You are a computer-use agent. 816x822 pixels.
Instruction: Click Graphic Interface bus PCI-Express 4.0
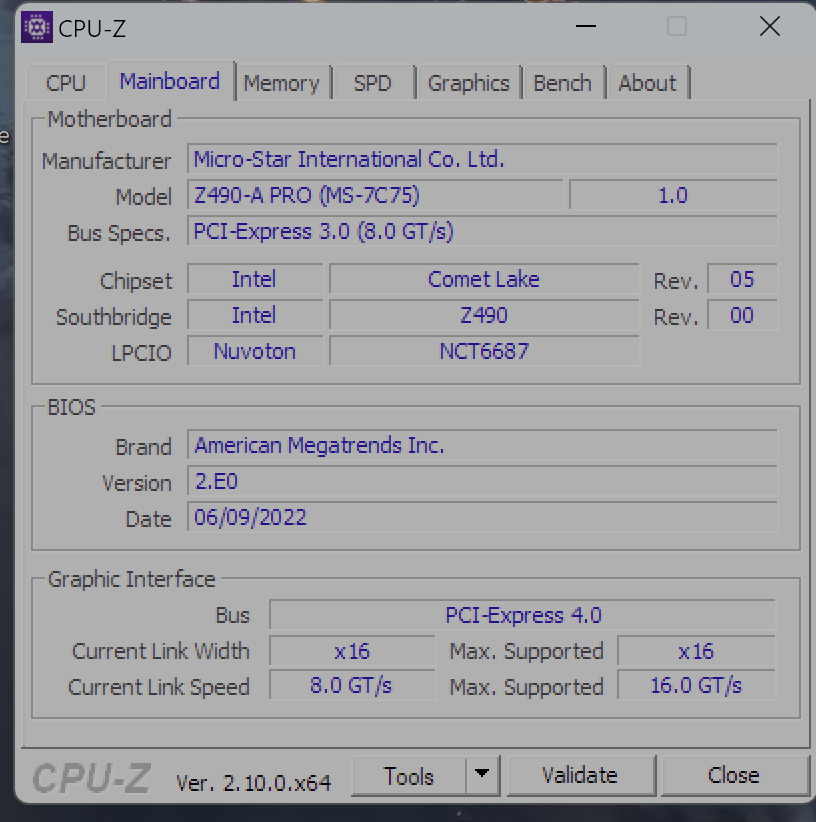523,615
